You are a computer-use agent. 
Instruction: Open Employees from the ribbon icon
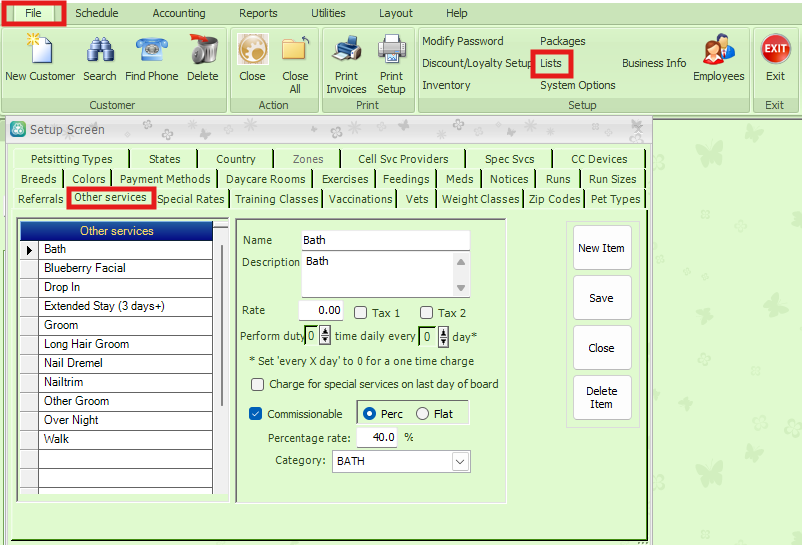point(718,50)
